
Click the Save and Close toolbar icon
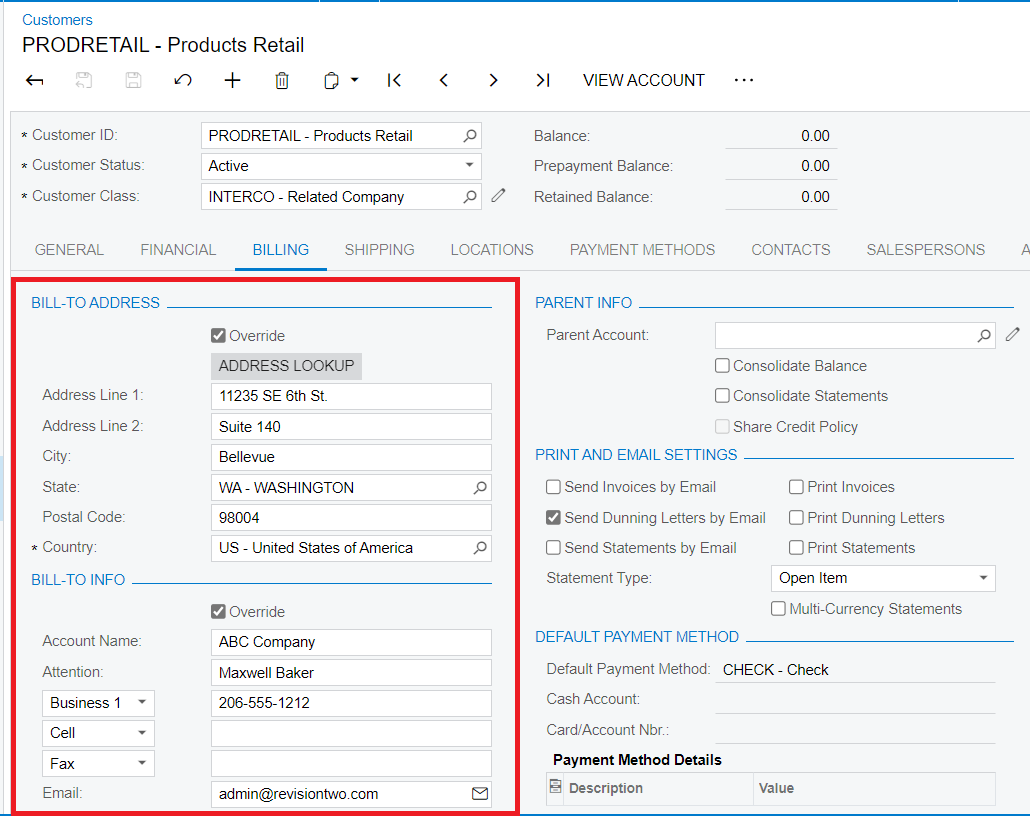point(83,81)
